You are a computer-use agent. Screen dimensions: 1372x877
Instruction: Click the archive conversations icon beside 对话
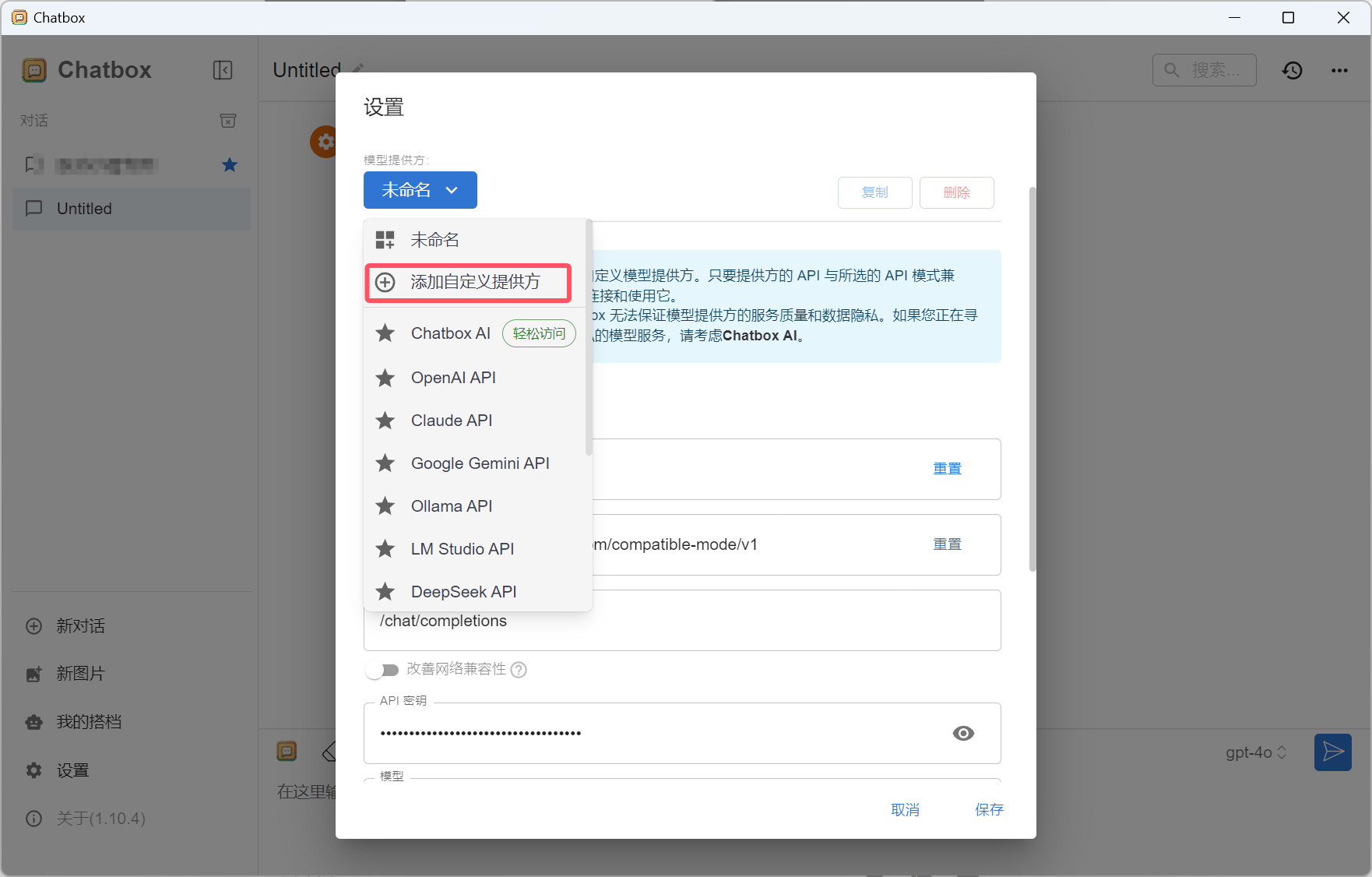(228, 121)
